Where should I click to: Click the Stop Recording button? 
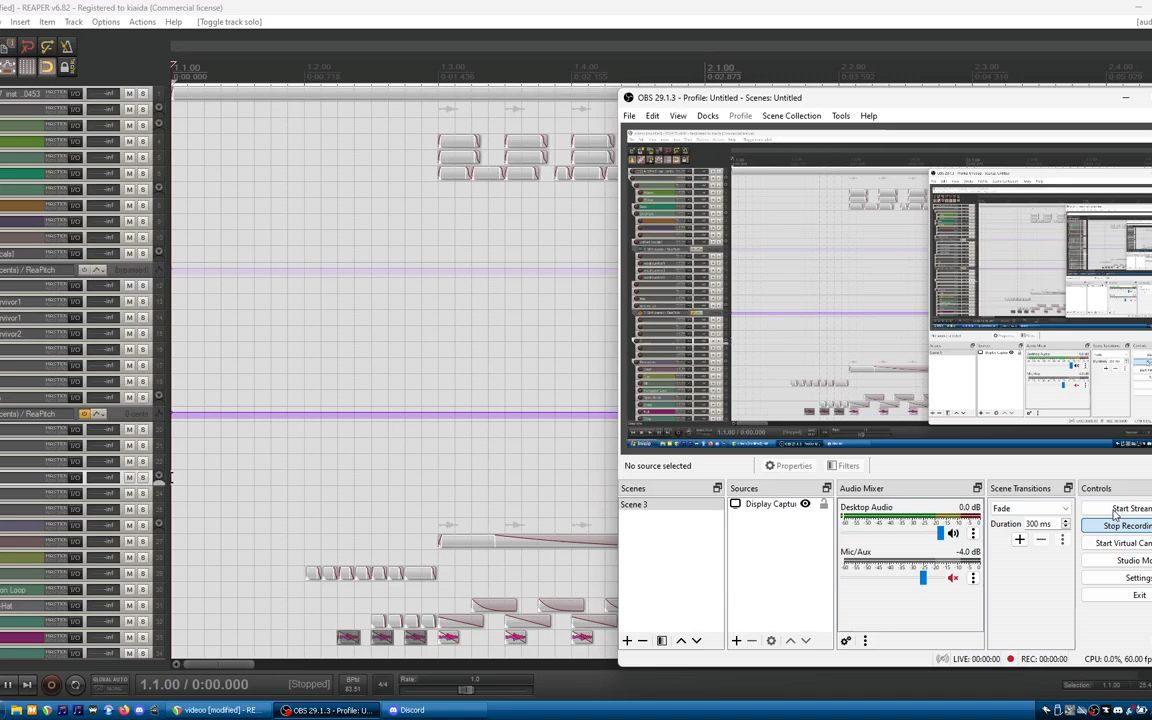1127,526
